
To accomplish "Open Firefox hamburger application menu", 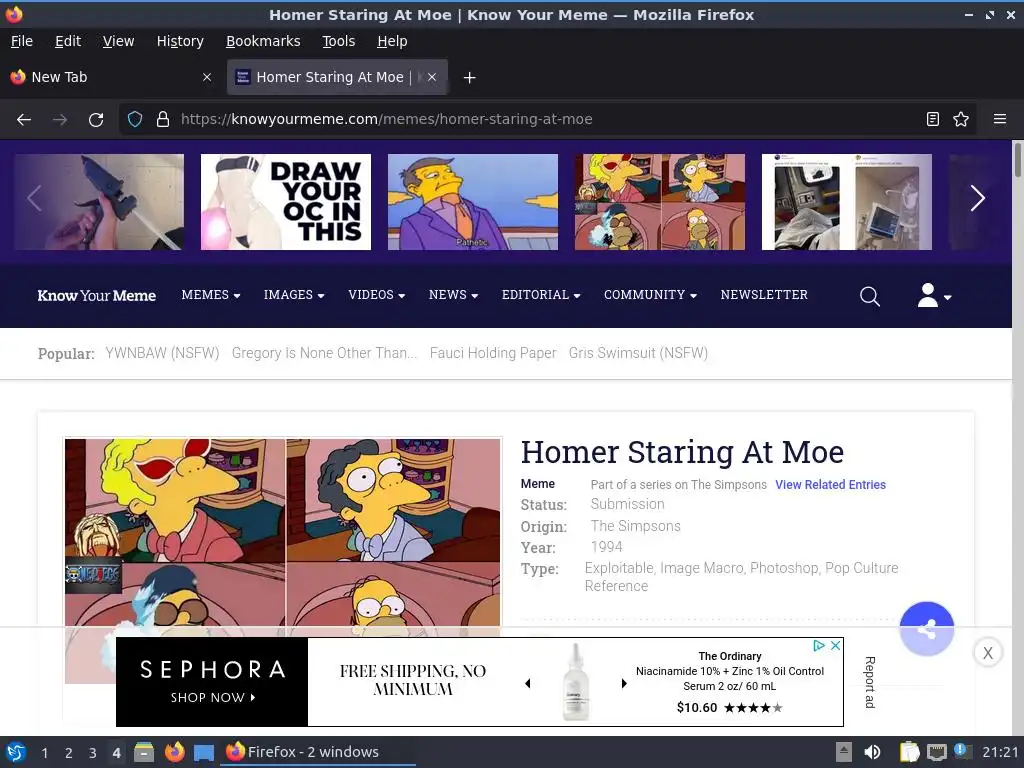I will 999,119.
